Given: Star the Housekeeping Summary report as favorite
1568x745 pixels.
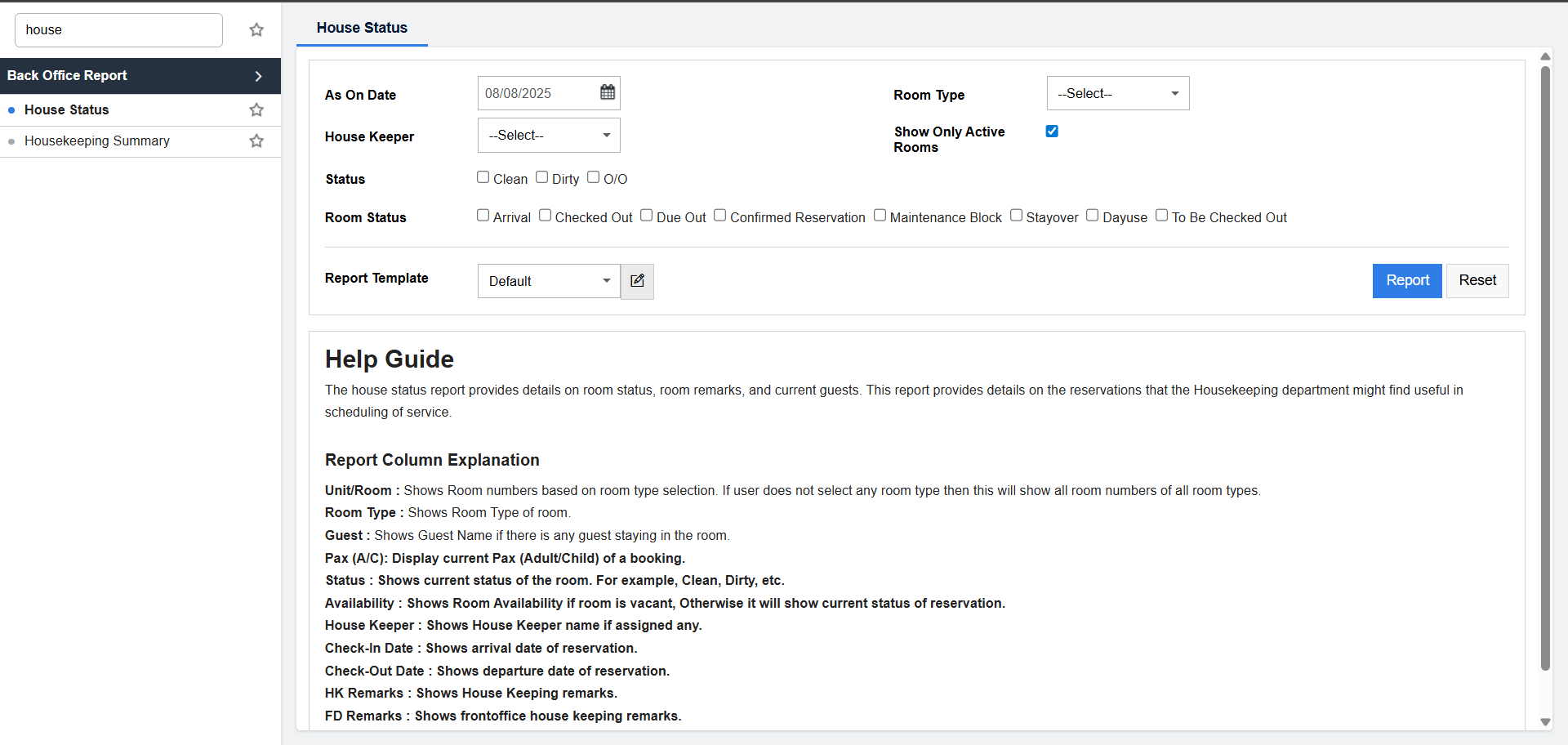Looking at the screenshot, I should tap(256, 141).
